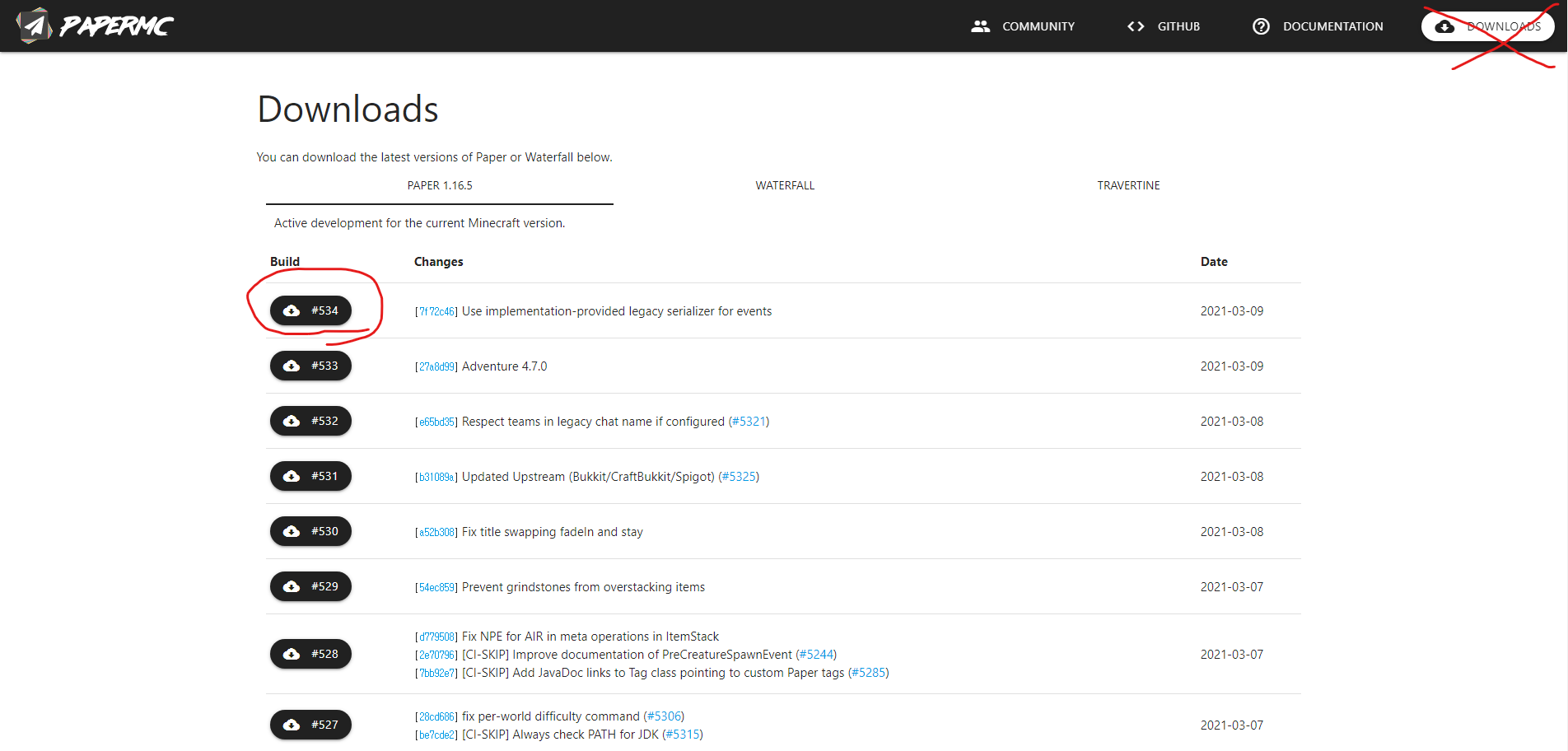Open commit 2e70796 link
1568x751 pixels.
pyautogui.click(x=436, y=655)
